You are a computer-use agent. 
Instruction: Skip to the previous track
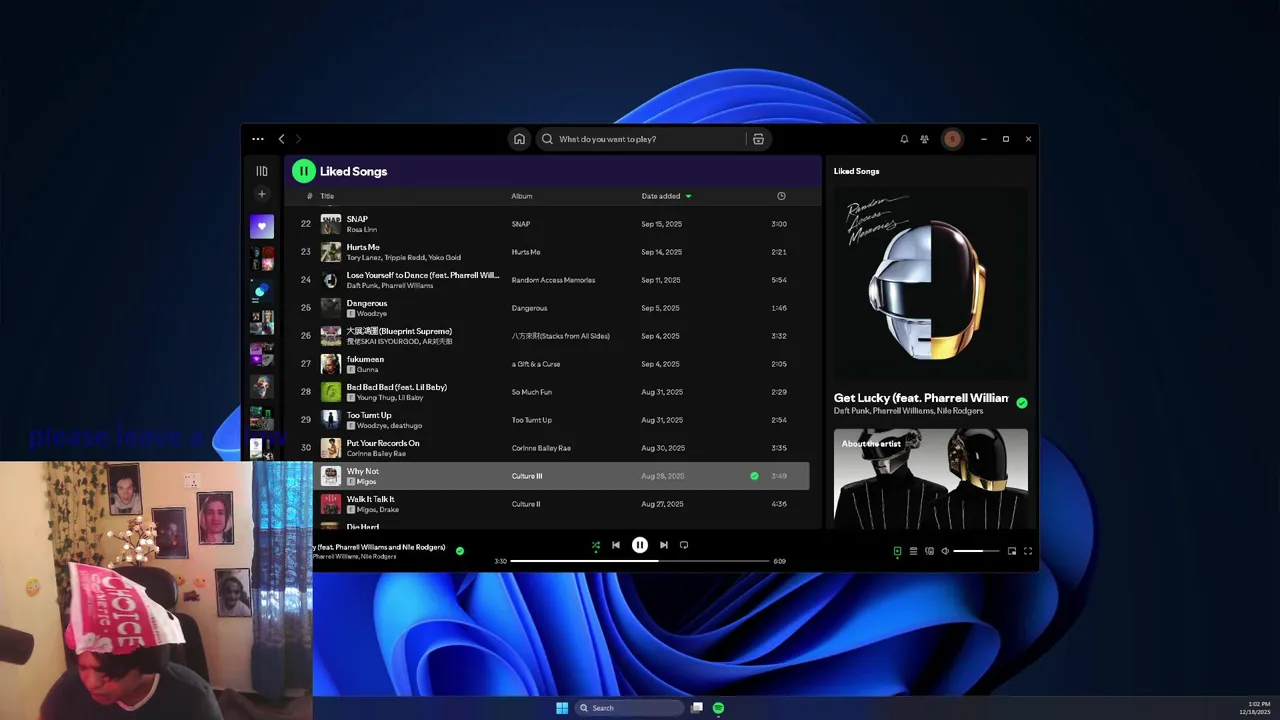tap(616, 545)
